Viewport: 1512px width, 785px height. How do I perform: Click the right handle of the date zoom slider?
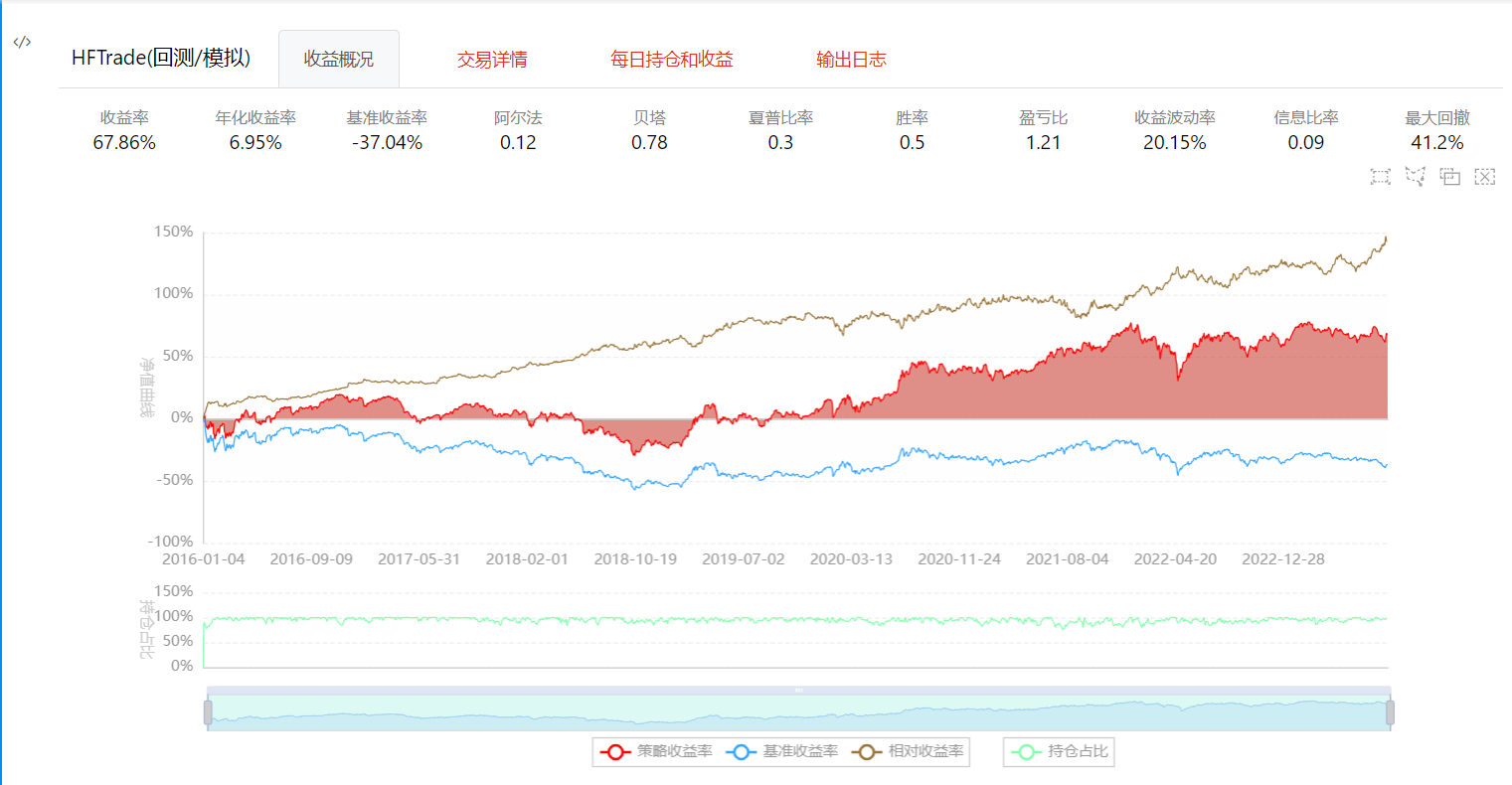(1390, 712)
